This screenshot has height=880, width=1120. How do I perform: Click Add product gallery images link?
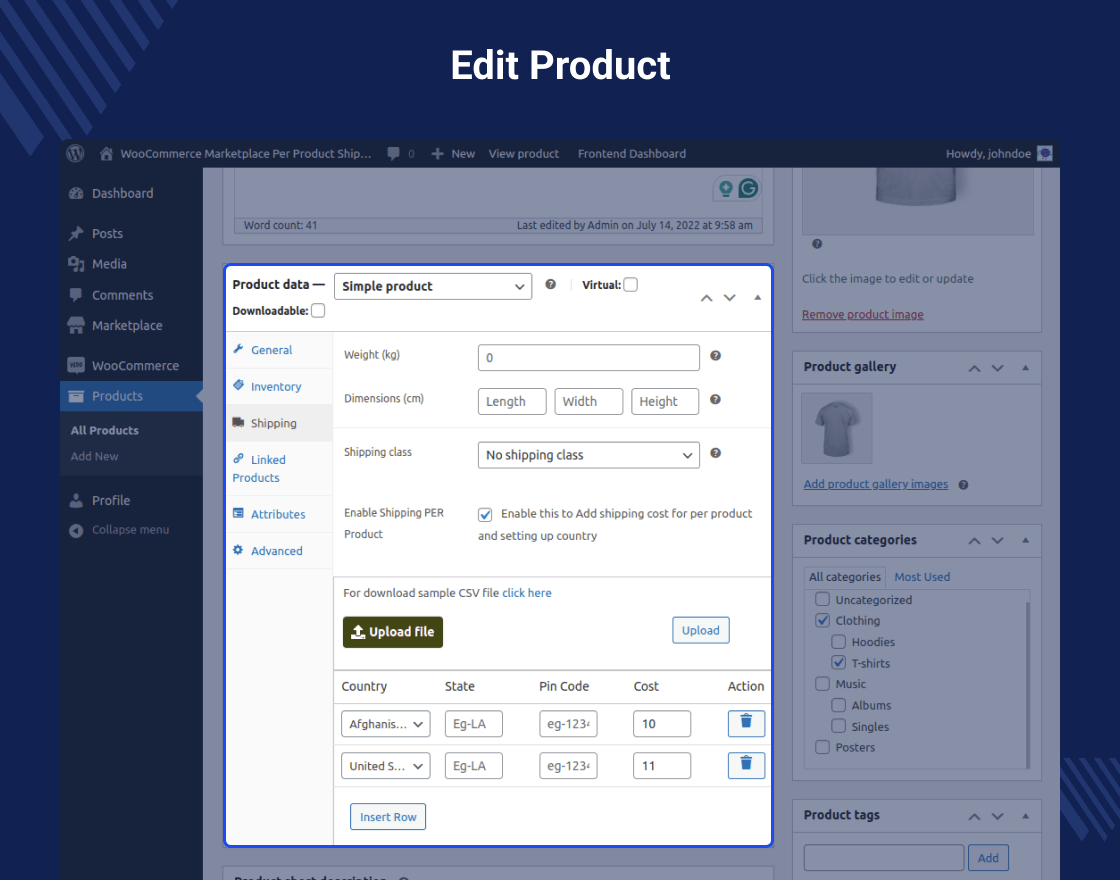click(876, 484)
